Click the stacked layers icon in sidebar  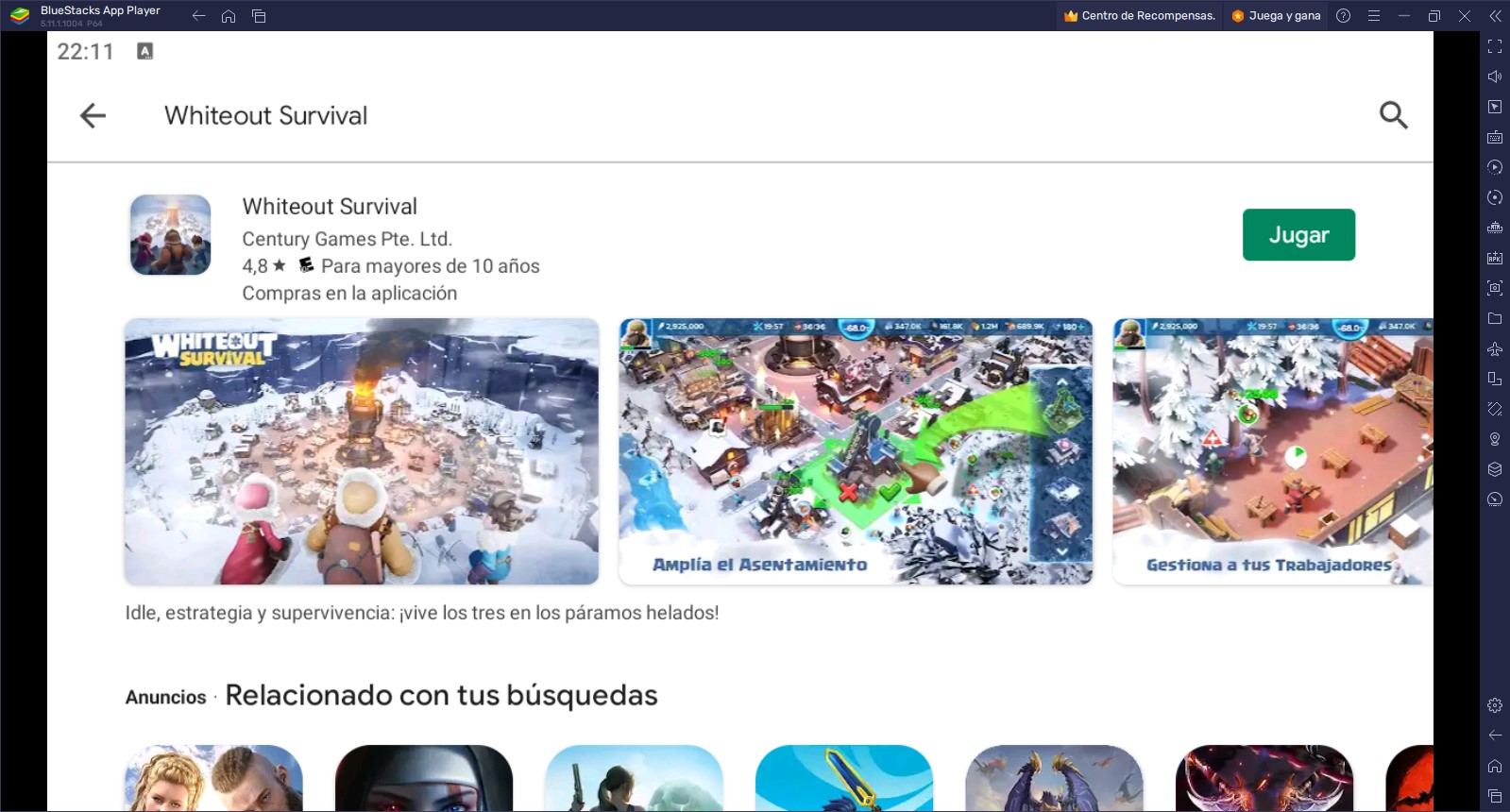coord(1495,469)
